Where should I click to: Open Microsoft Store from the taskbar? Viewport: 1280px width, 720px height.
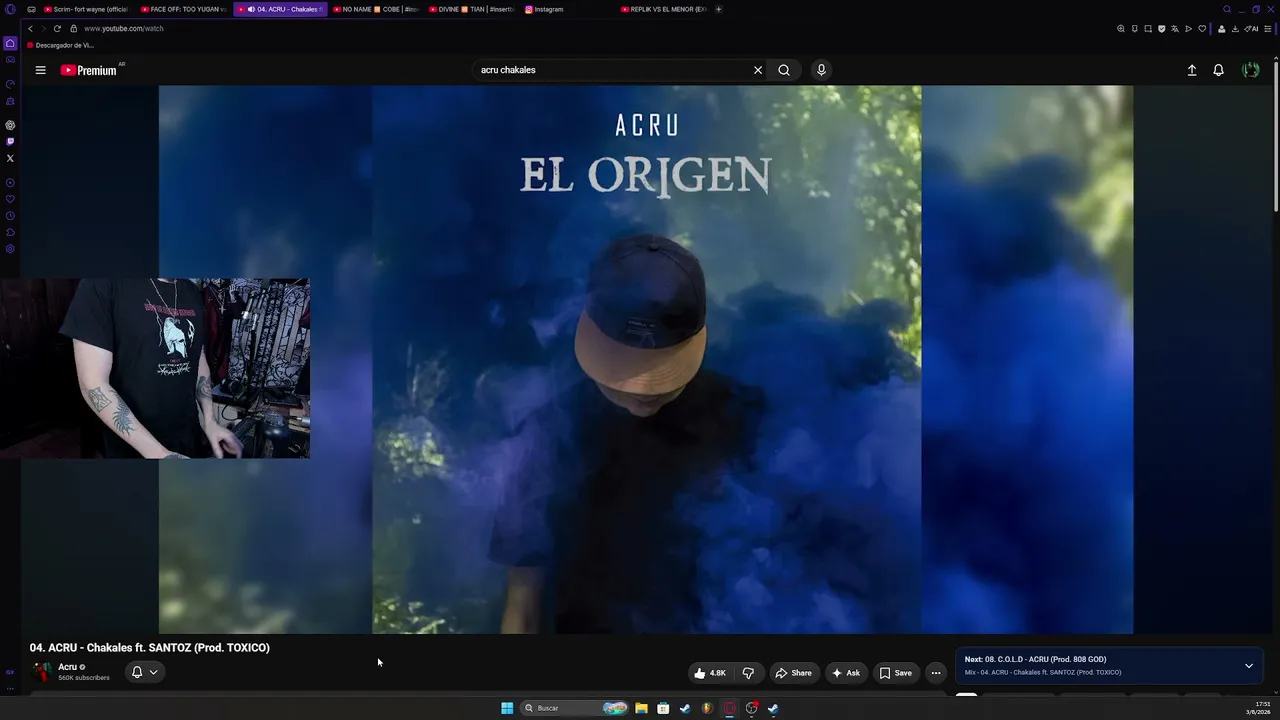663,708
